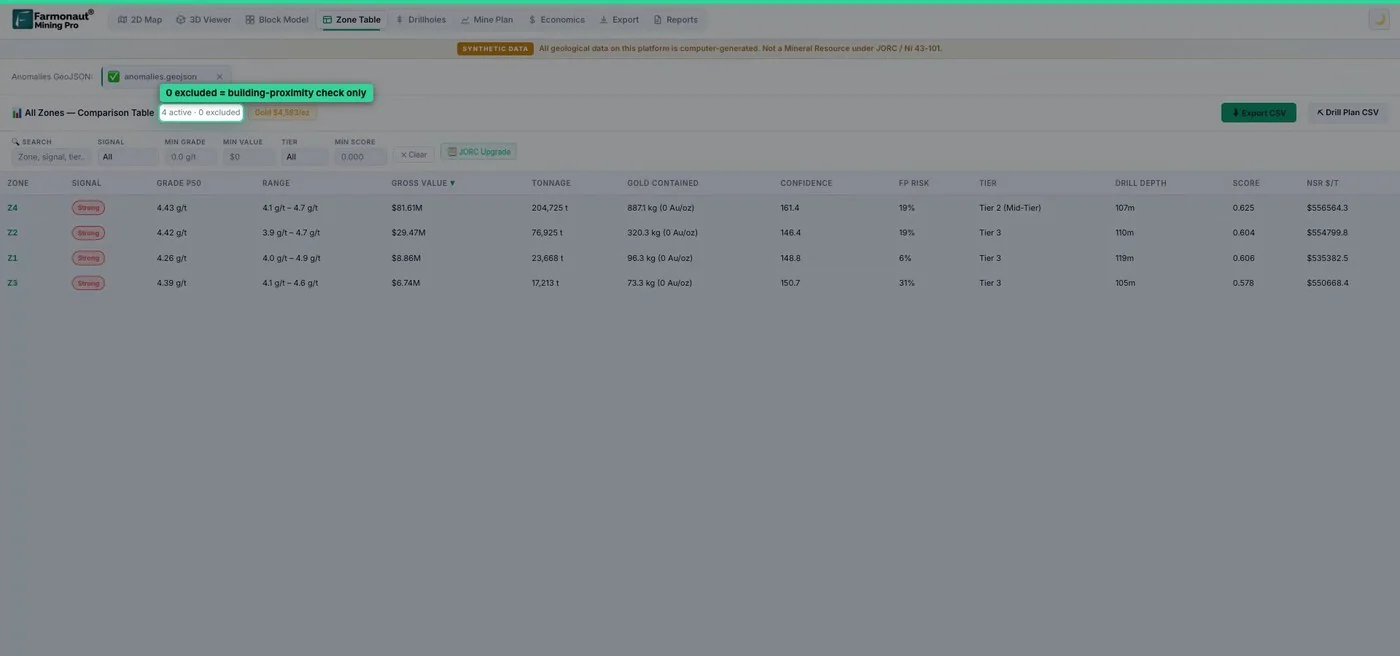1400x656 pixels.
Task: Sort by the NSR $/T column header
Action: (1323, 183)
